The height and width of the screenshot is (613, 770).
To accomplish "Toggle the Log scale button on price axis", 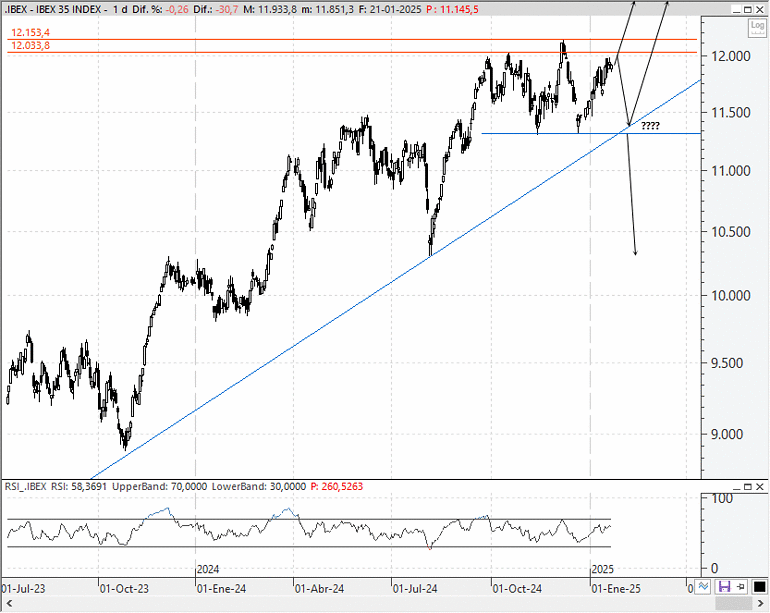I will (757, 28).
